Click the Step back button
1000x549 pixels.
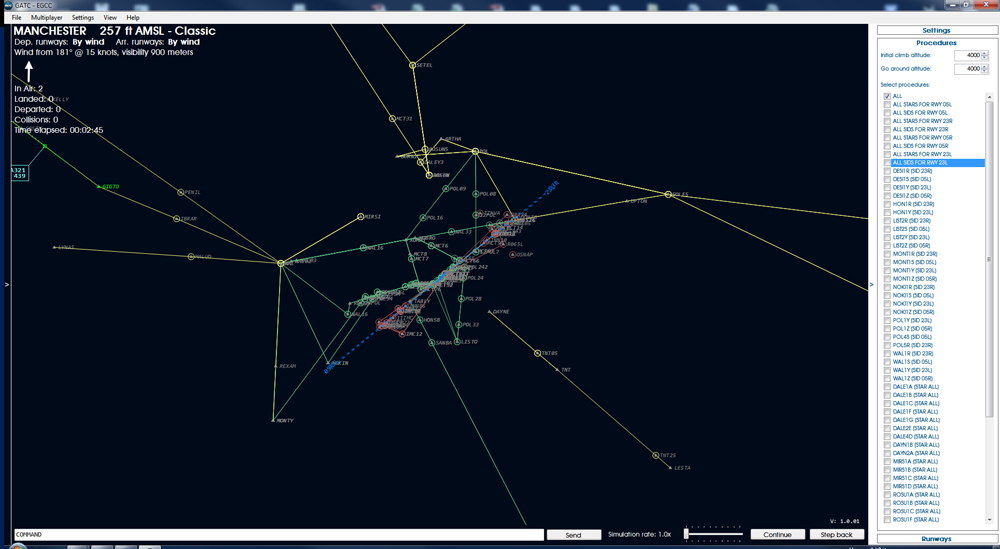pyautogui.click(x=836, y=535)
